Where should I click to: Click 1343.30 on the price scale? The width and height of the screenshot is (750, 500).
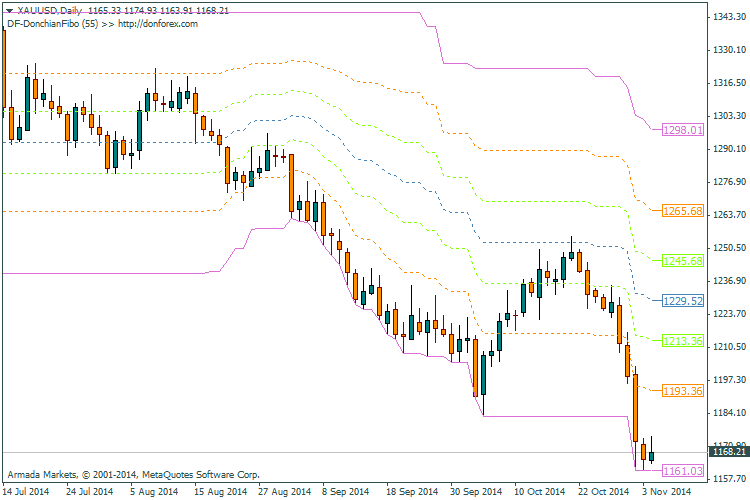point(727,17)
